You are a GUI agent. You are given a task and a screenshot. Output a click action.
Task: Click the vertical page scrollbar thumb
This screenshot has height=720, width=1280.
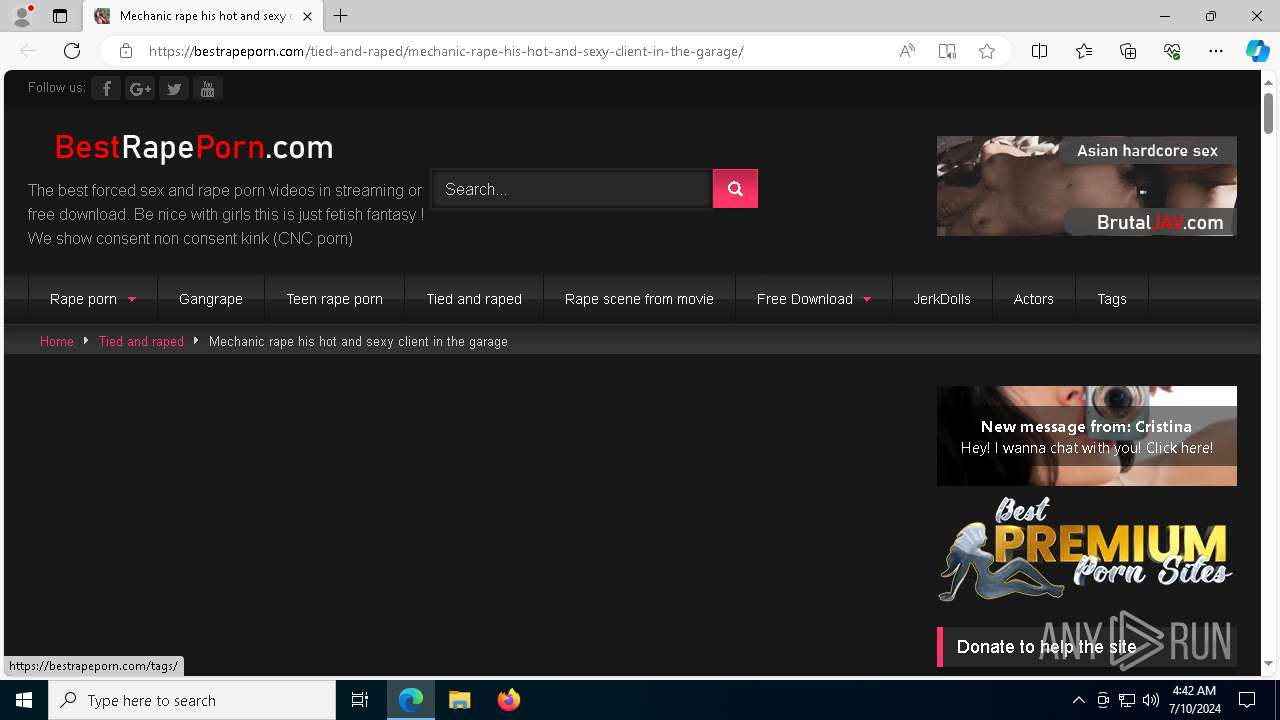(x=1269, y=113)
